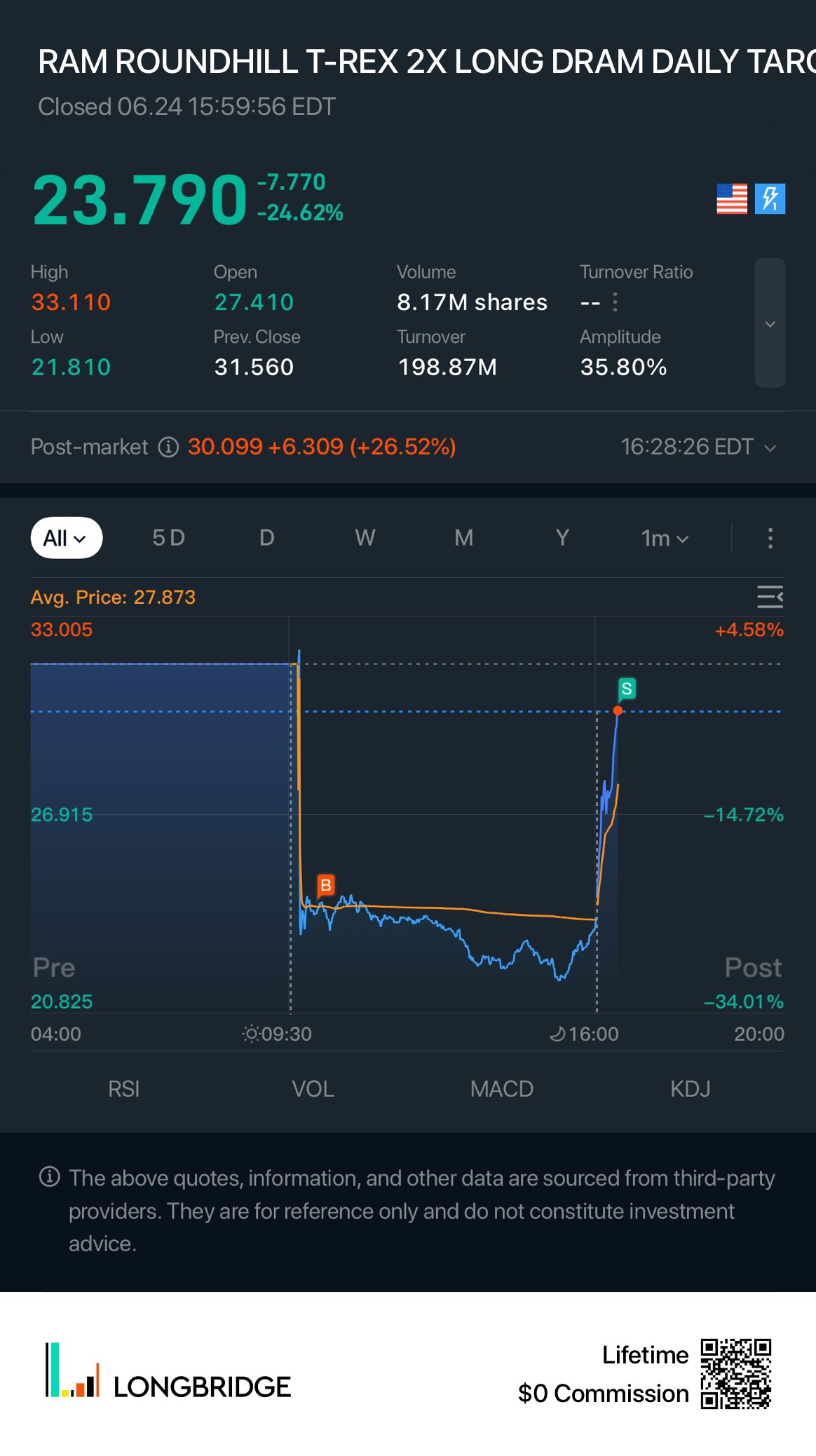Switch to the W weekly chart tab
This screenshot has height=1456, width=816.
365,538
